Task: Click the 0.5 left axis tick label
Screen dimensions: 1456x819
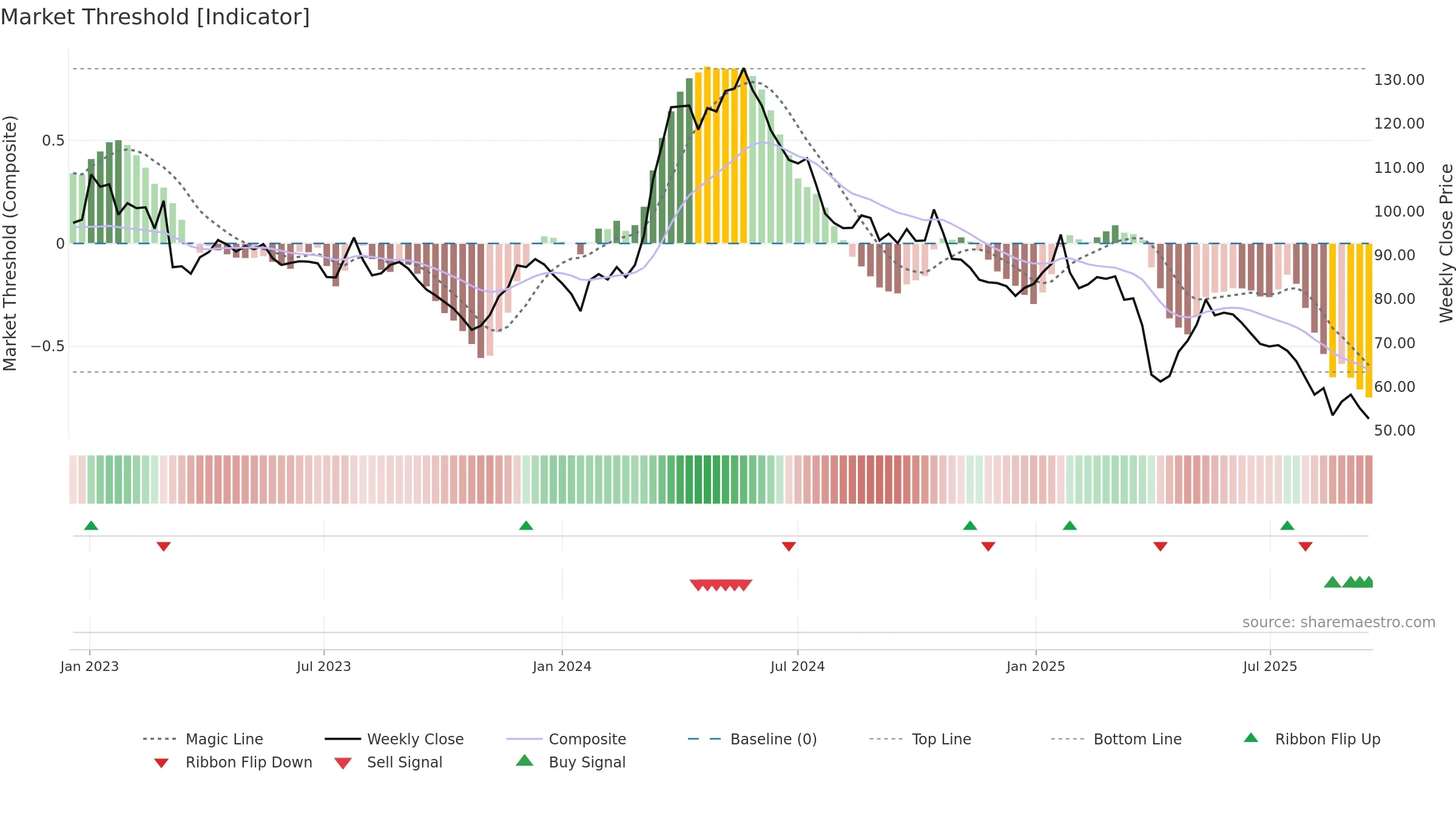Action: (53, 141)
